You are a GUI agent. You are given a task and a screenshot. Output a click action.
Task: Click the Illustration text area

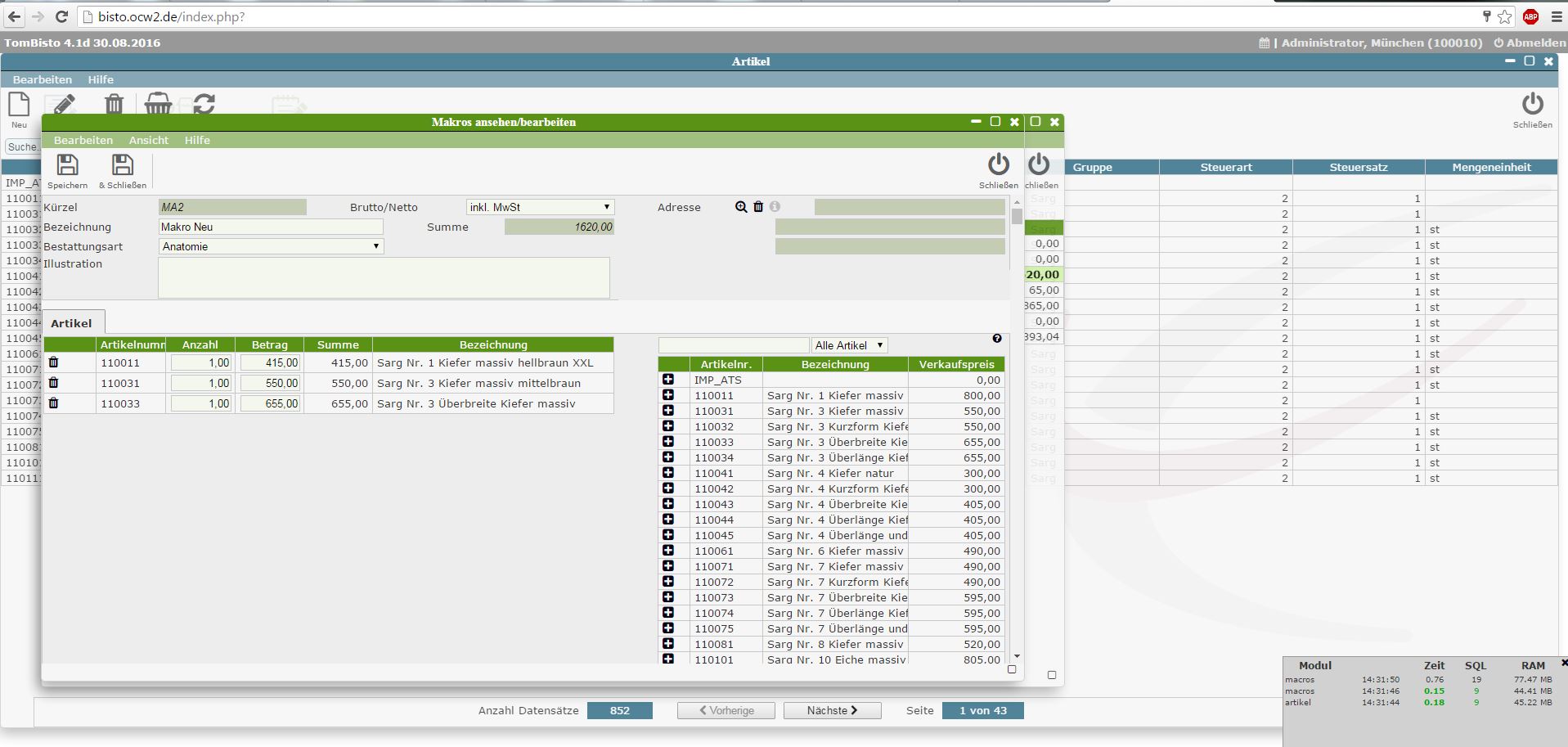(x=383, y=278)
